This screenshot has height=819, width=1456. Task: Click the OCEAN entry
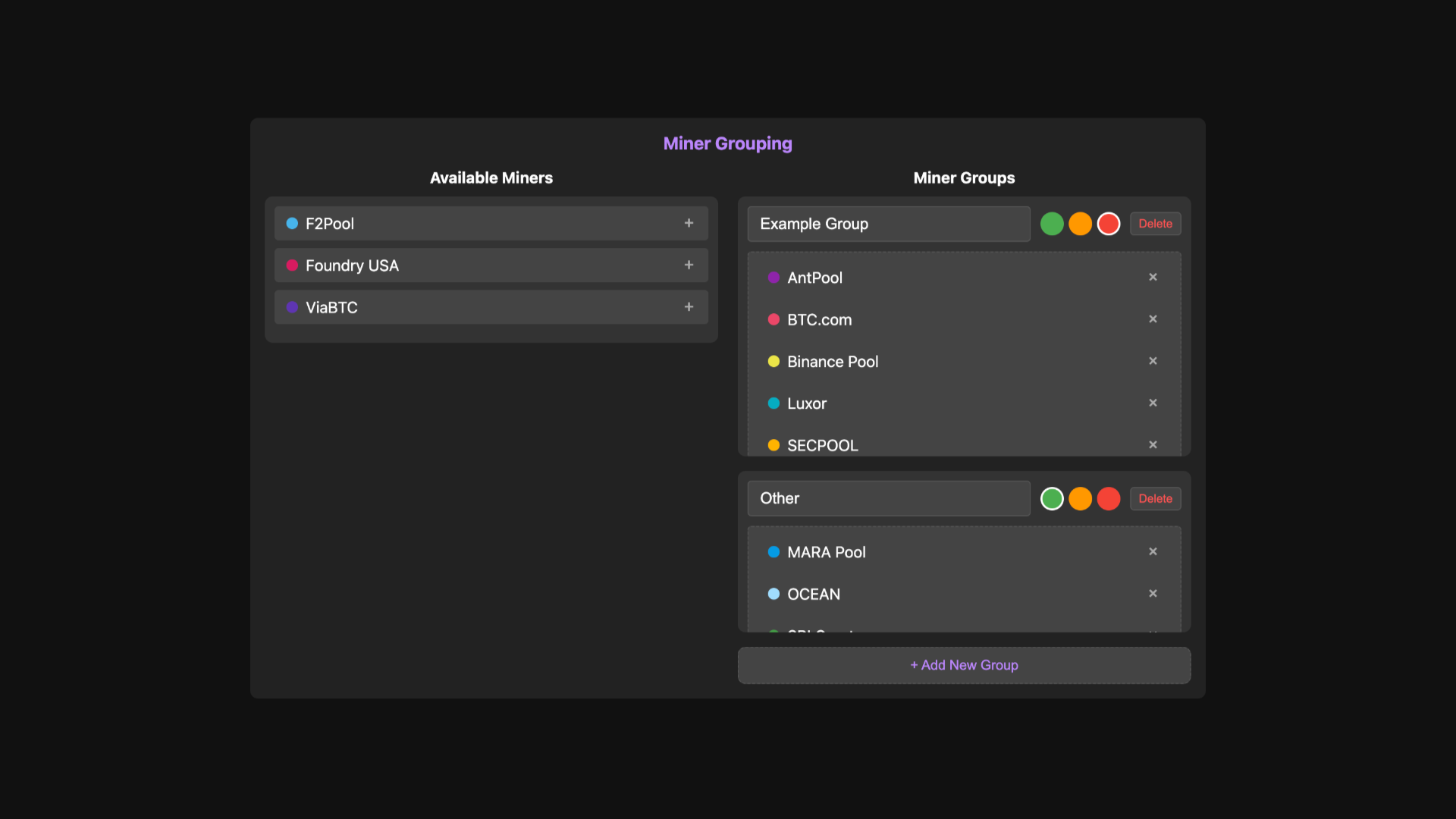click(964, 594)
